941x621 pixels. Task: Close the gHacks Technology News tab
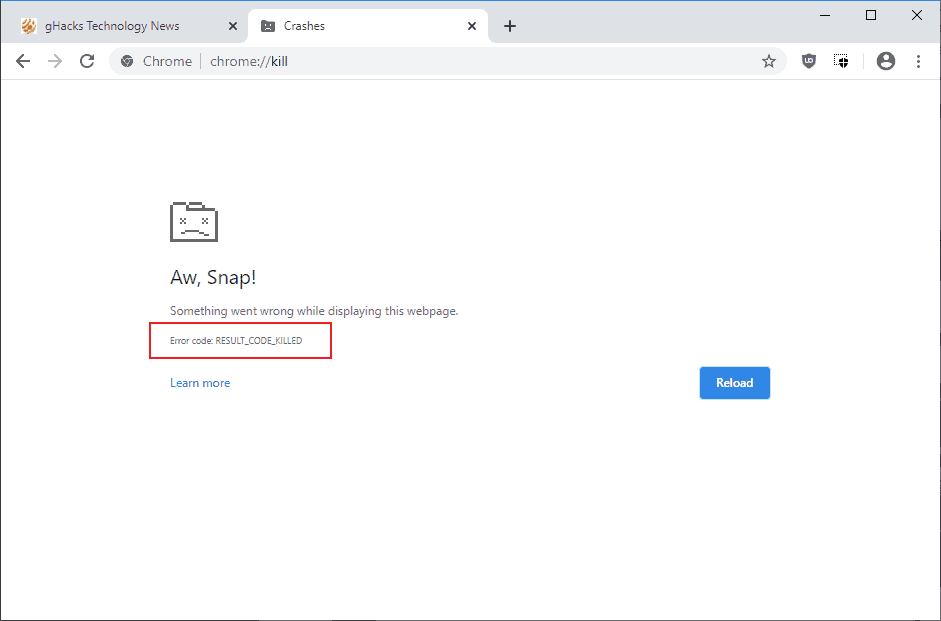point(233,26)
